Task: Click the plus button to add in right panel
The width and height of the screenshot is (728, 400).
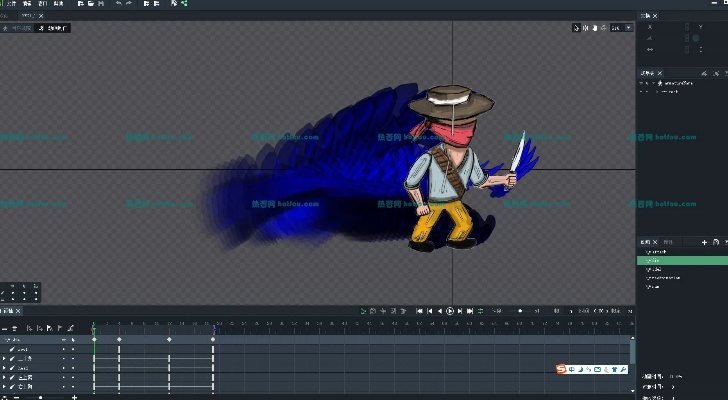Action: [704, 242]
